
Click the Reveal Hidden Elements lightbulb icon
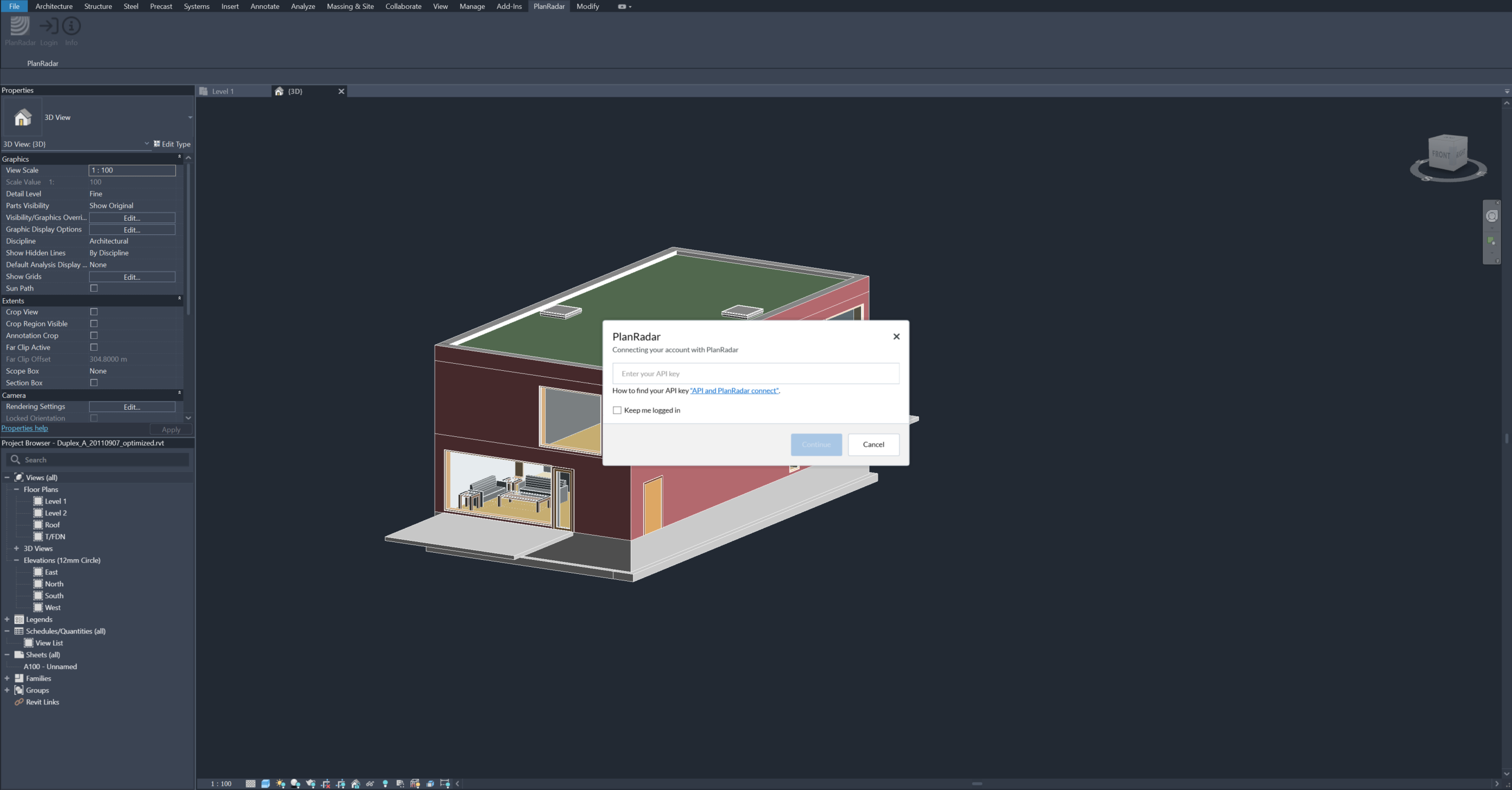pyautogui.click(x=385, y=784)
